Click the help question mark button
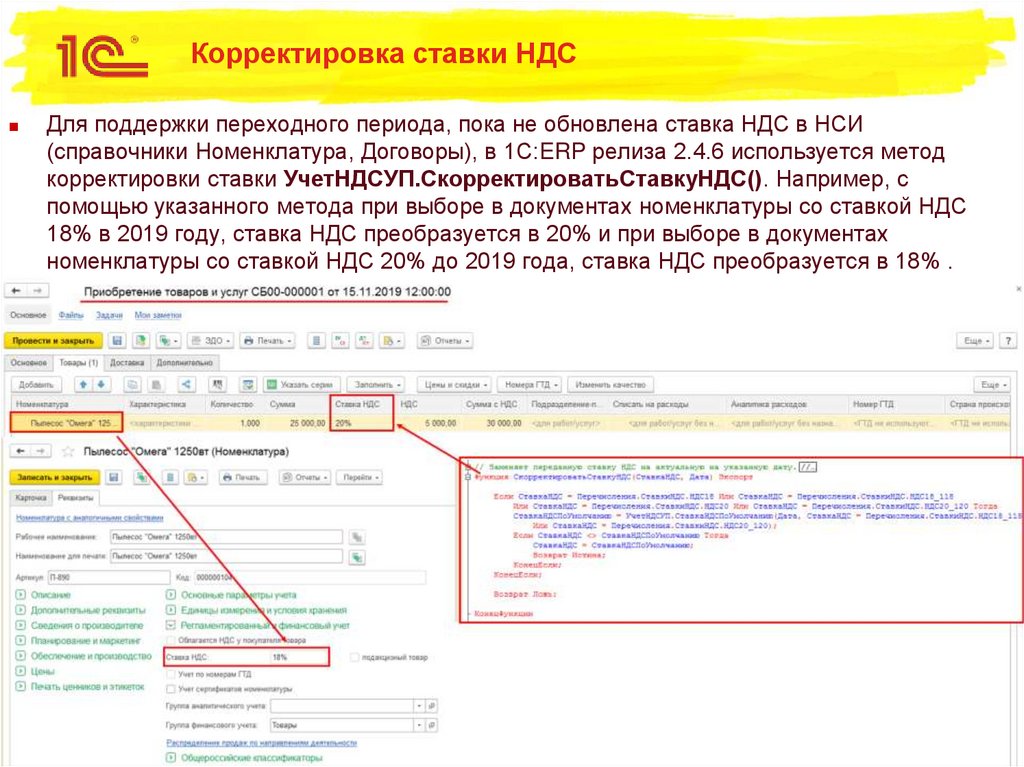The width and height of the screenshot is (1024, 767). tap(1008, 340)
